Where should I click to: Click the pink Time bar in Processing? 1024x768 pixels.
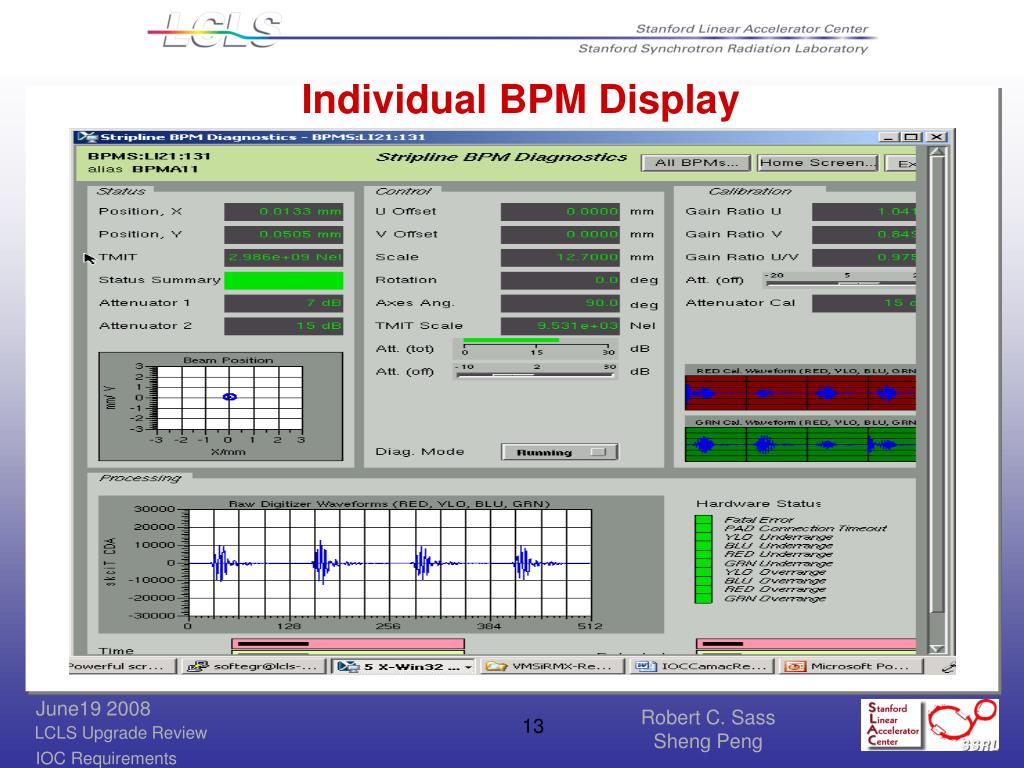[347, 644]
